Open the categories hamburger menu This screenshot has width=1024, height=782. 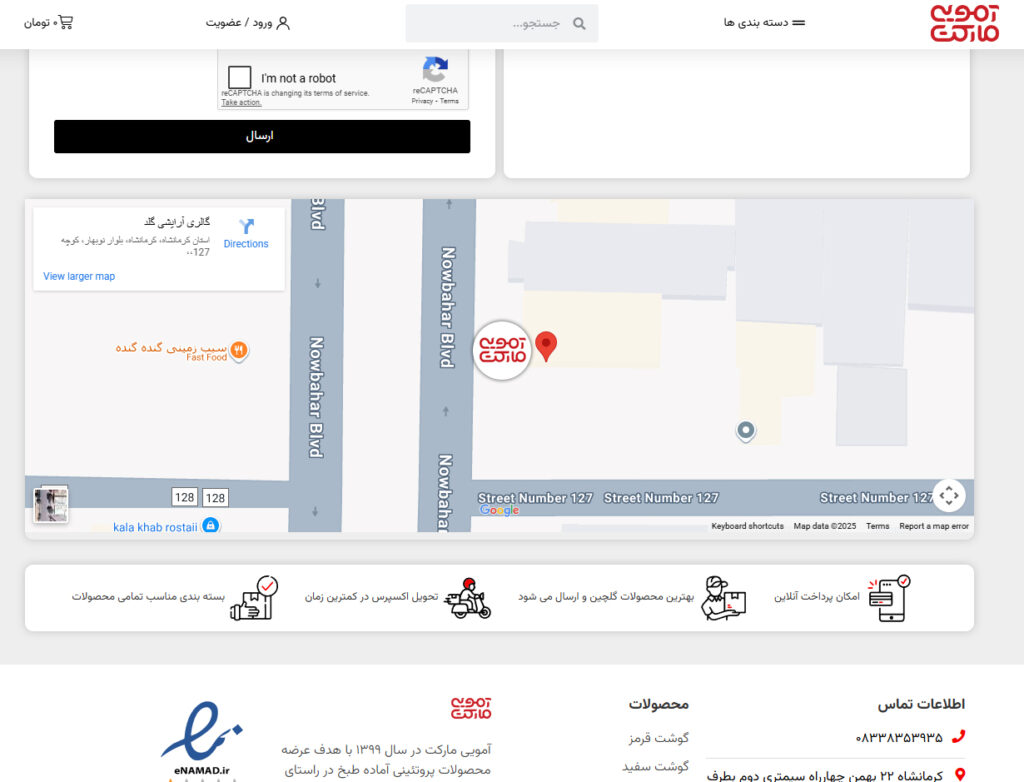[x=798, y=23]
